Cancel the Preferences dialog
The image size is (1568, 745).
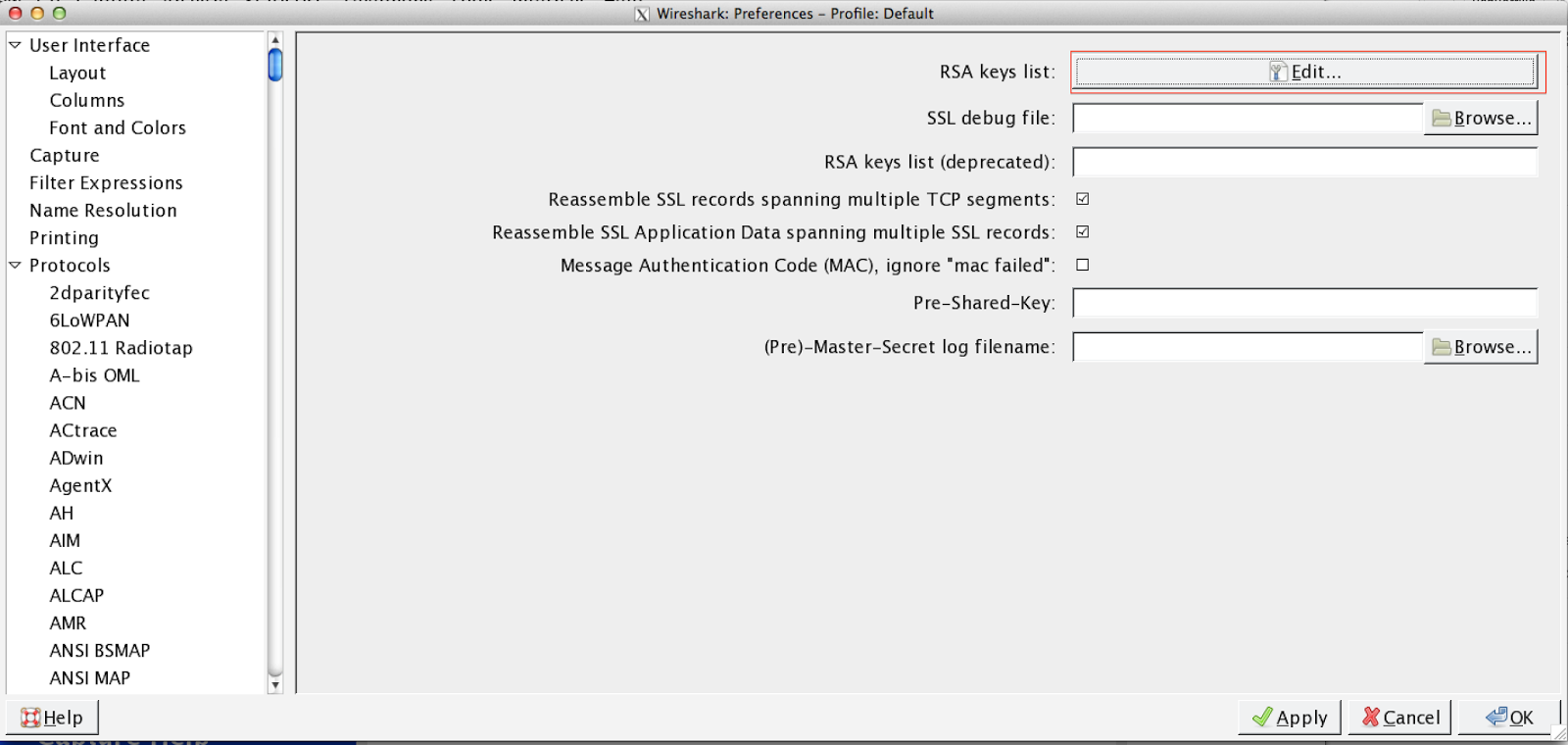pyautogui.click(x=1400, y=718)
